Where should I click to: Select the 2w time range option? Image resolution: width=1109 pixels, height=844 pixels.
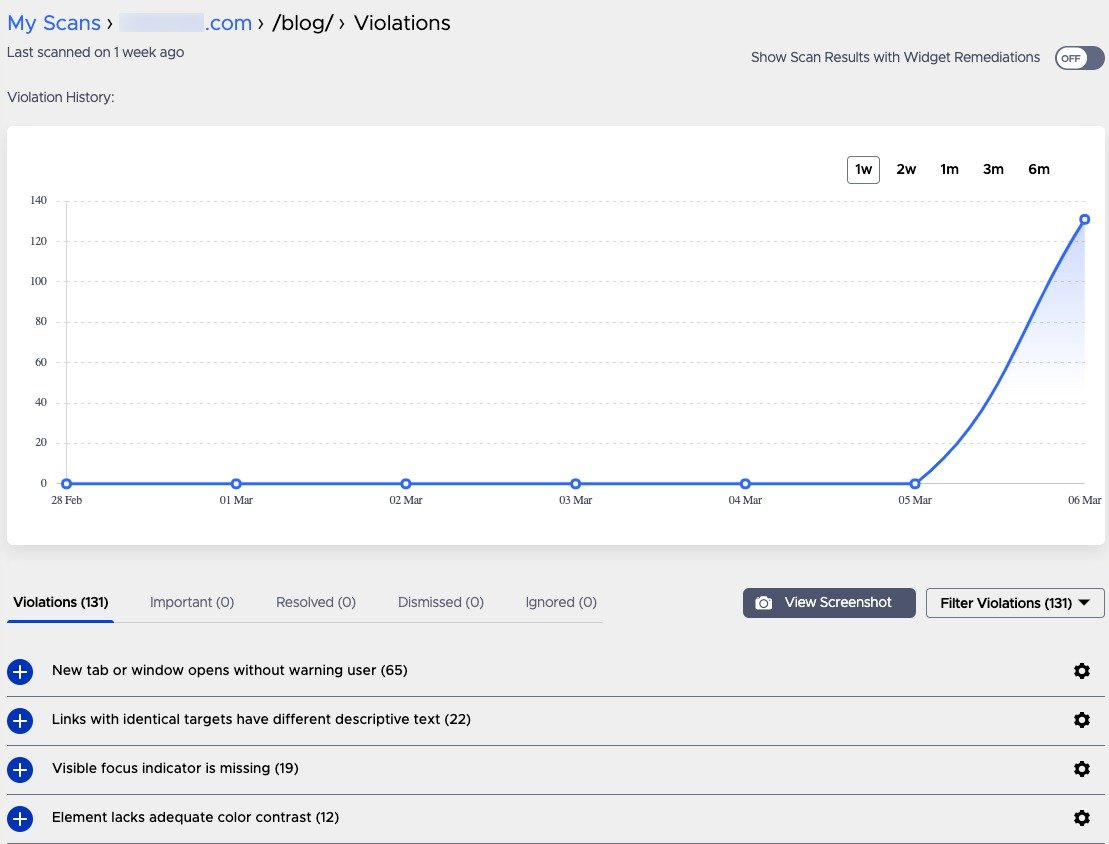[906, 169]
